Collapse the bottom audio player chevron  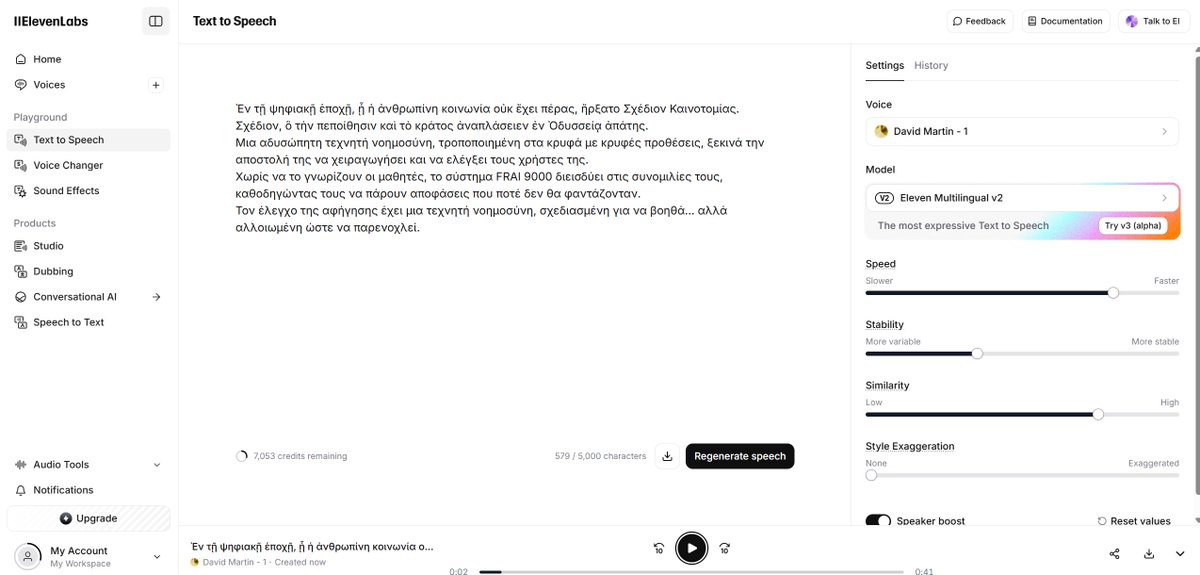click(x=1181, y=554)
